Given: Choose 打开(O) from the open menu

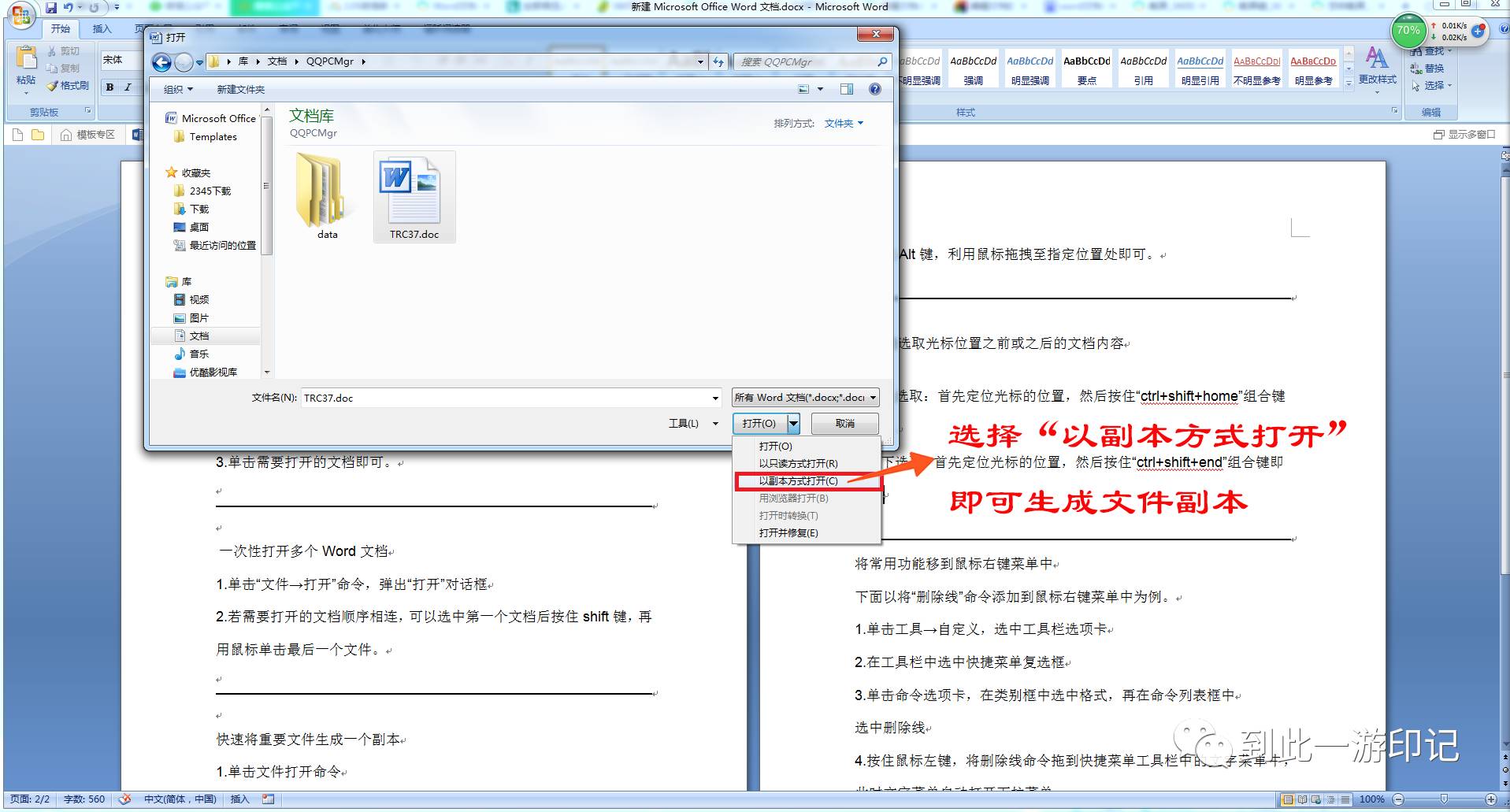Looking at the screenshot, I should [x=807, y=447].
